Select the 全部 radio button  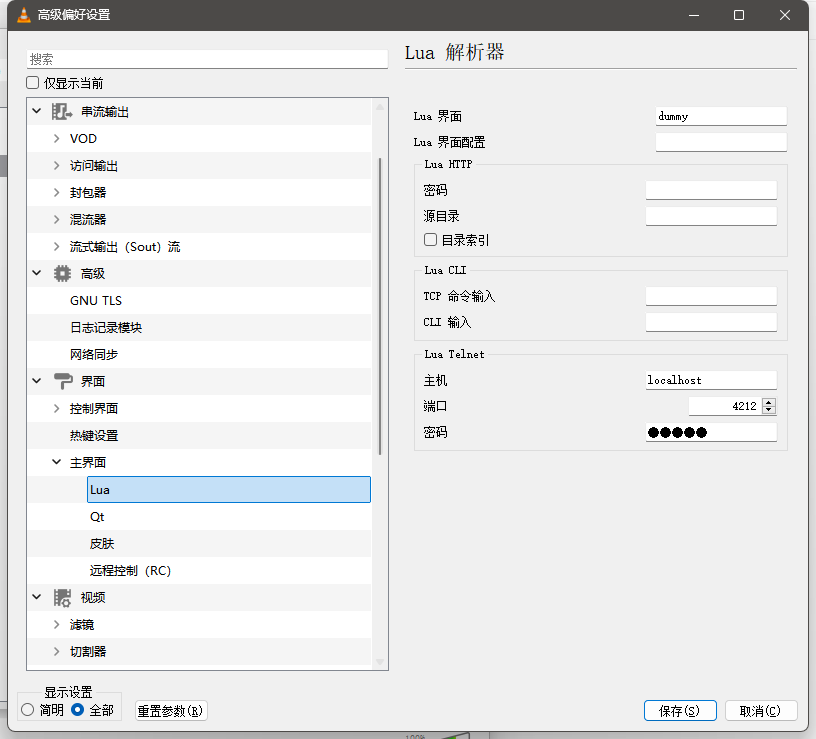coord(78,709)
